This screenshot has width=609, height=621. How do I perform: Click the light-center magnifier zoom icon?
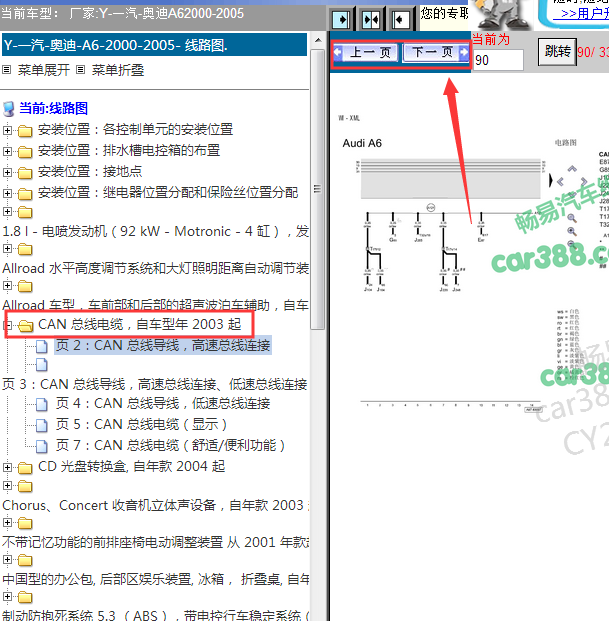coord(571,217)
